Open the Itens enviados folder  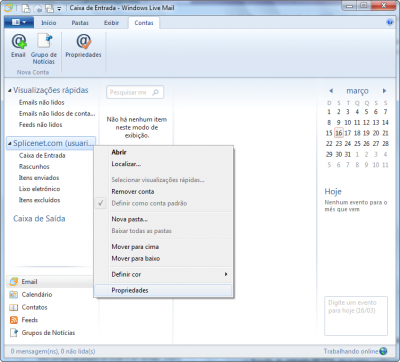[x=39, y=178]
